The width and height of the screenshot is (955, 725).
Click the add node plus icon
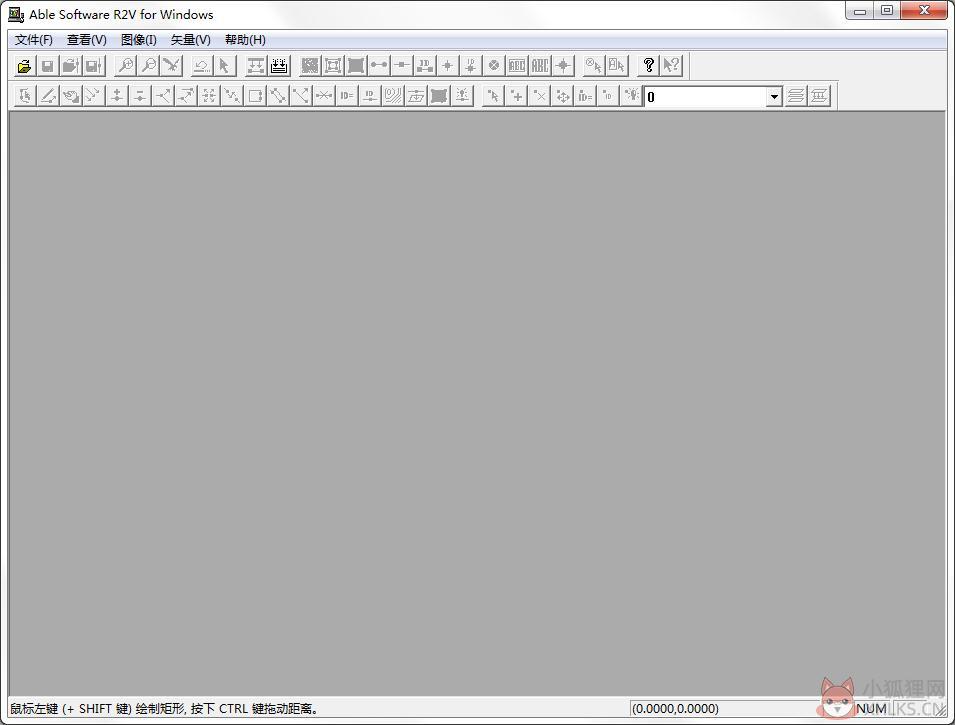[x=117, y=96]
